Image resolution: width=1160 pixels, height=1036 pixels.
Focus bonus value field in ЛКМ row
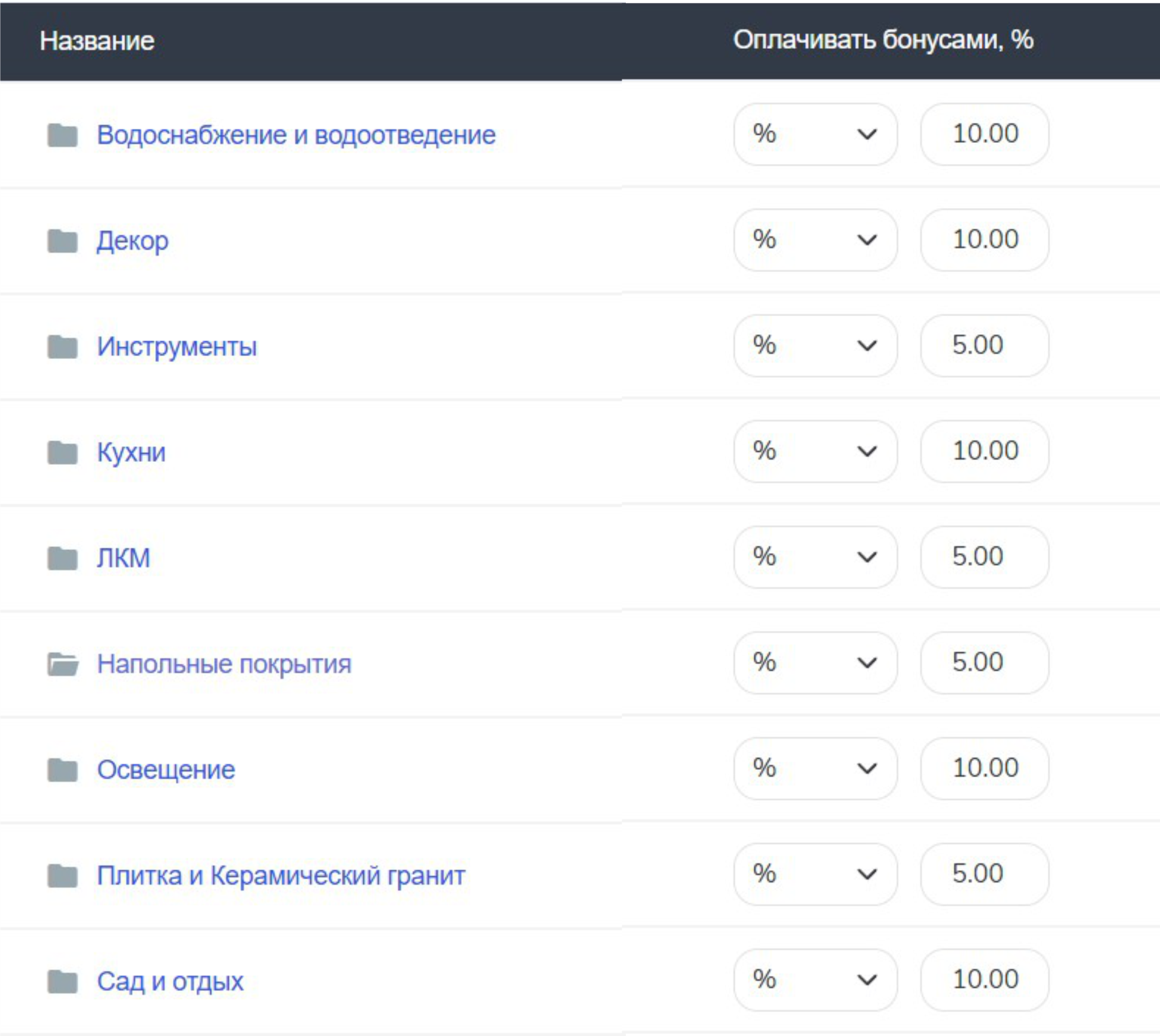tap(984, 557)
